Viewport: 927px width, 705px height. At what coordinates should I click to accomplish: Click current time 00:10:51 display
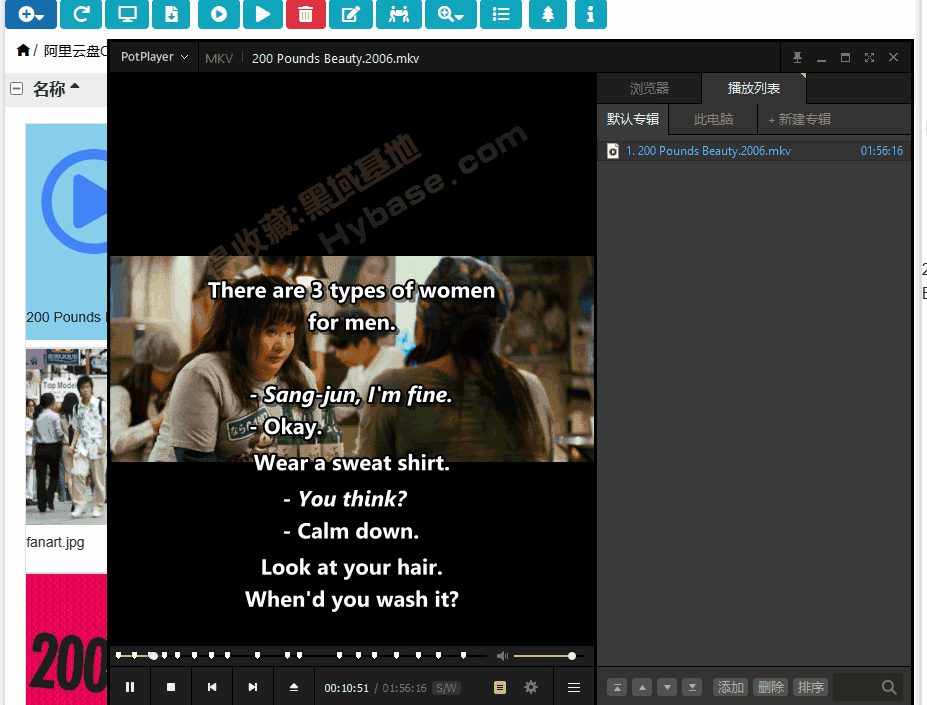point(346,688)
